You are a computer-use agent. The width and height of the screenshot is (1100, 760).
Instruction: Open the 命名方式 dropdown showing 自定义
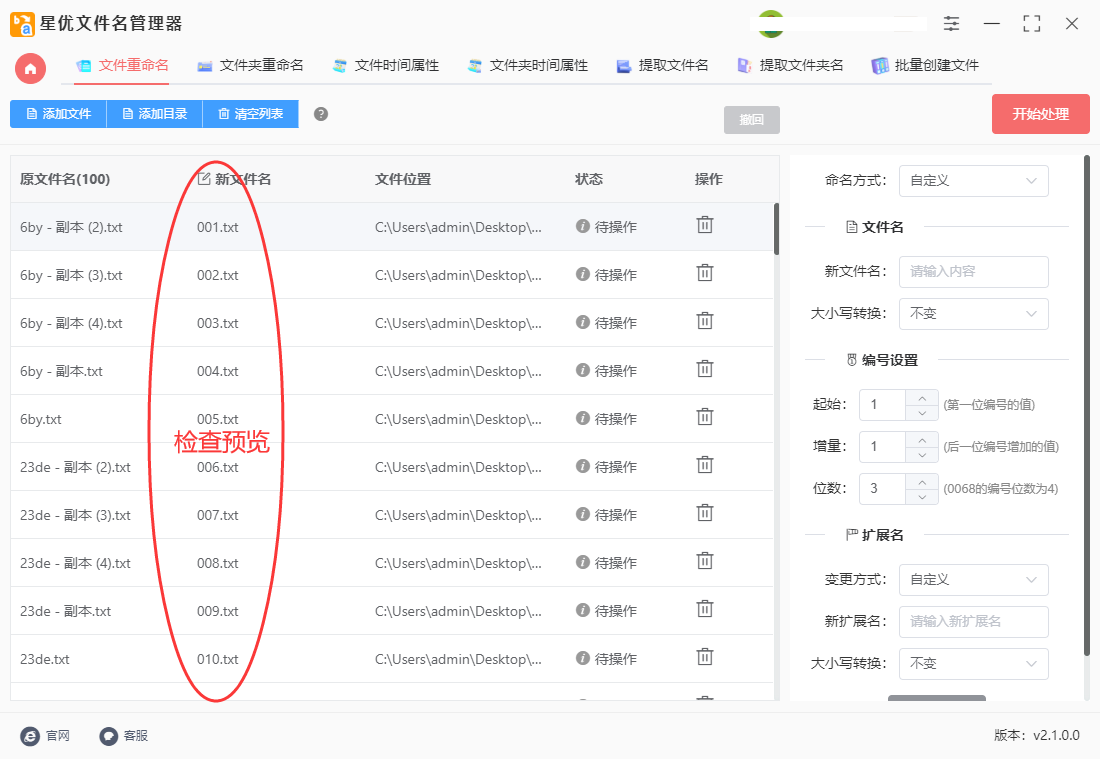(973, 181)
